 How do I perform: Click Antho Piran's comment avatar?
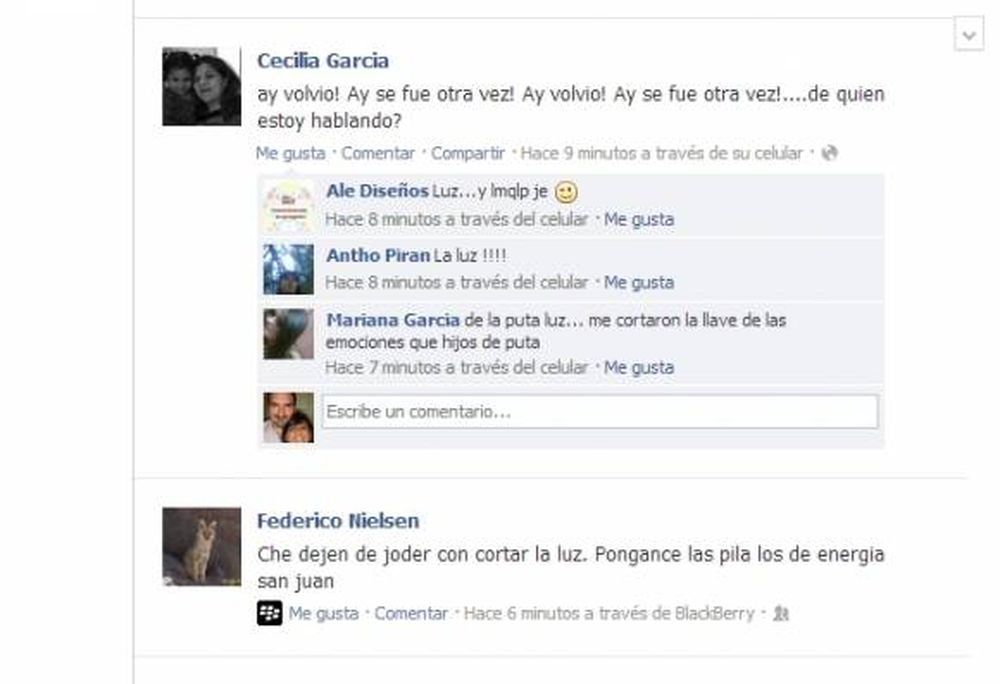288,269
